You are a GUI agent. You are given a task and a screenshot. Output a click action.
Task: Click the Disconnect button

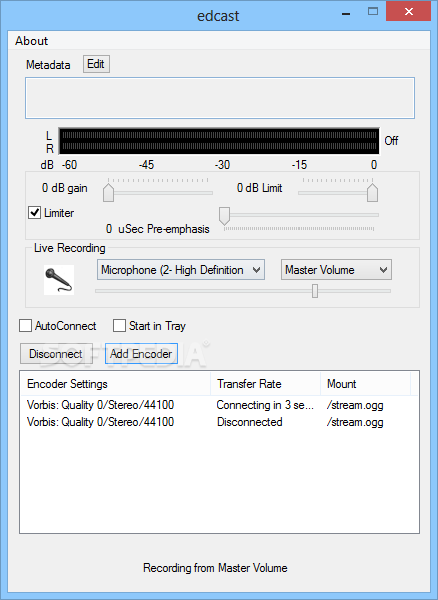[x=56, y=354]
